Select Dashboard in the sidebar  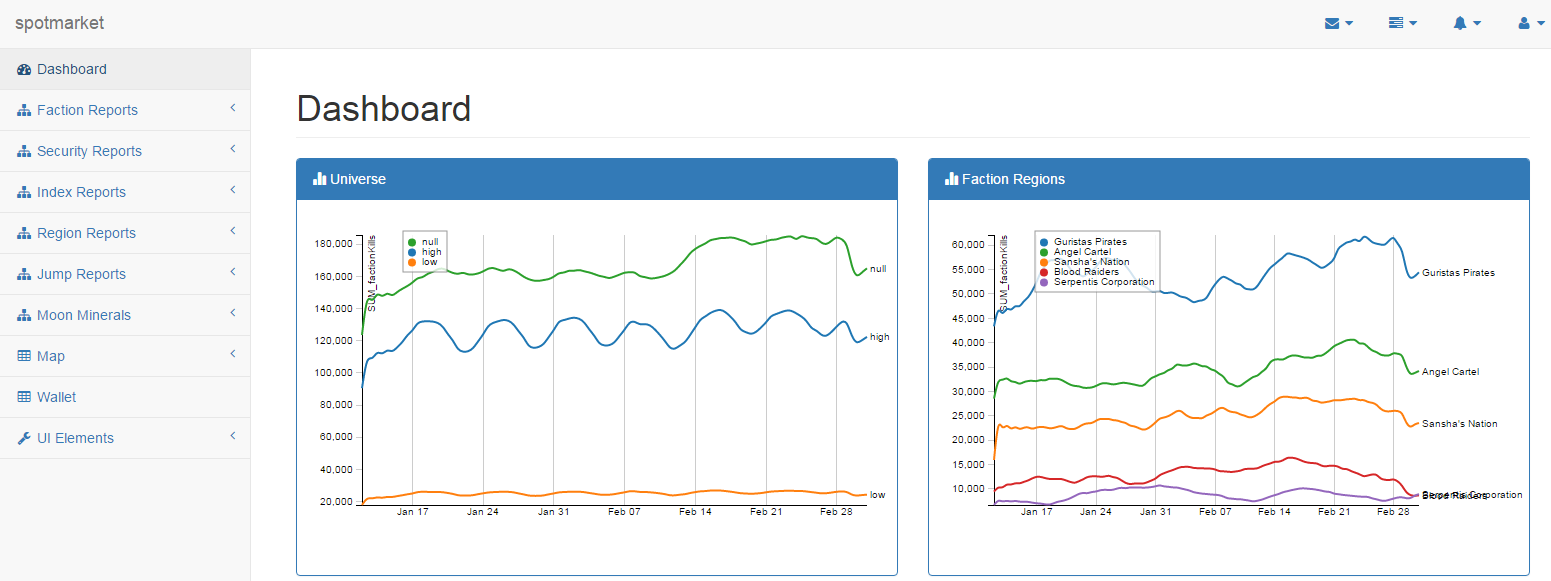(71, 69)
